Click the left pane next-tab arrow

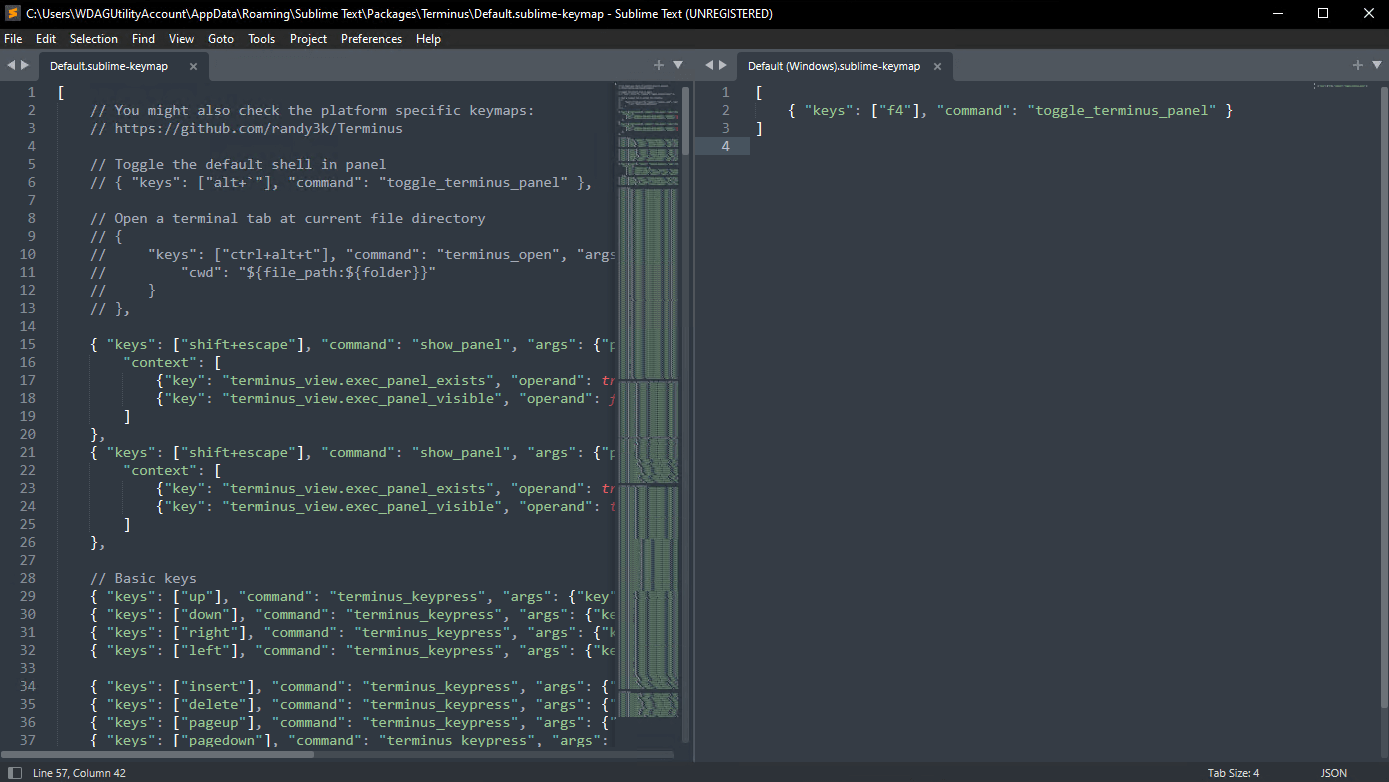[25, 65]
